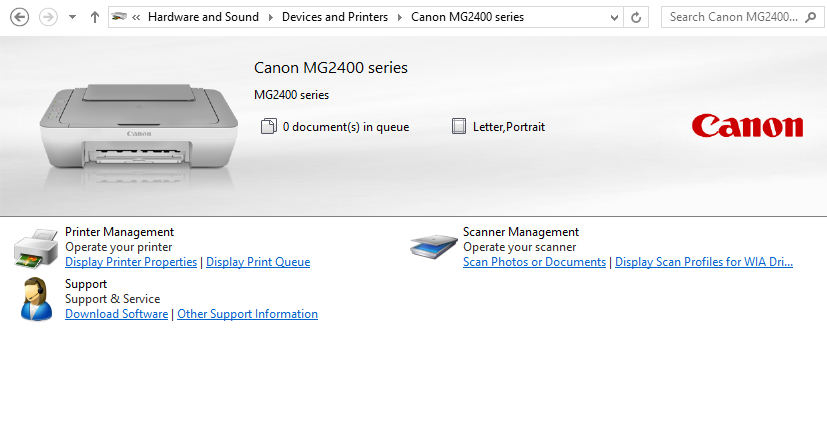Open the Display Print Queue link
The image size is (827, 435).
(258, 262)
